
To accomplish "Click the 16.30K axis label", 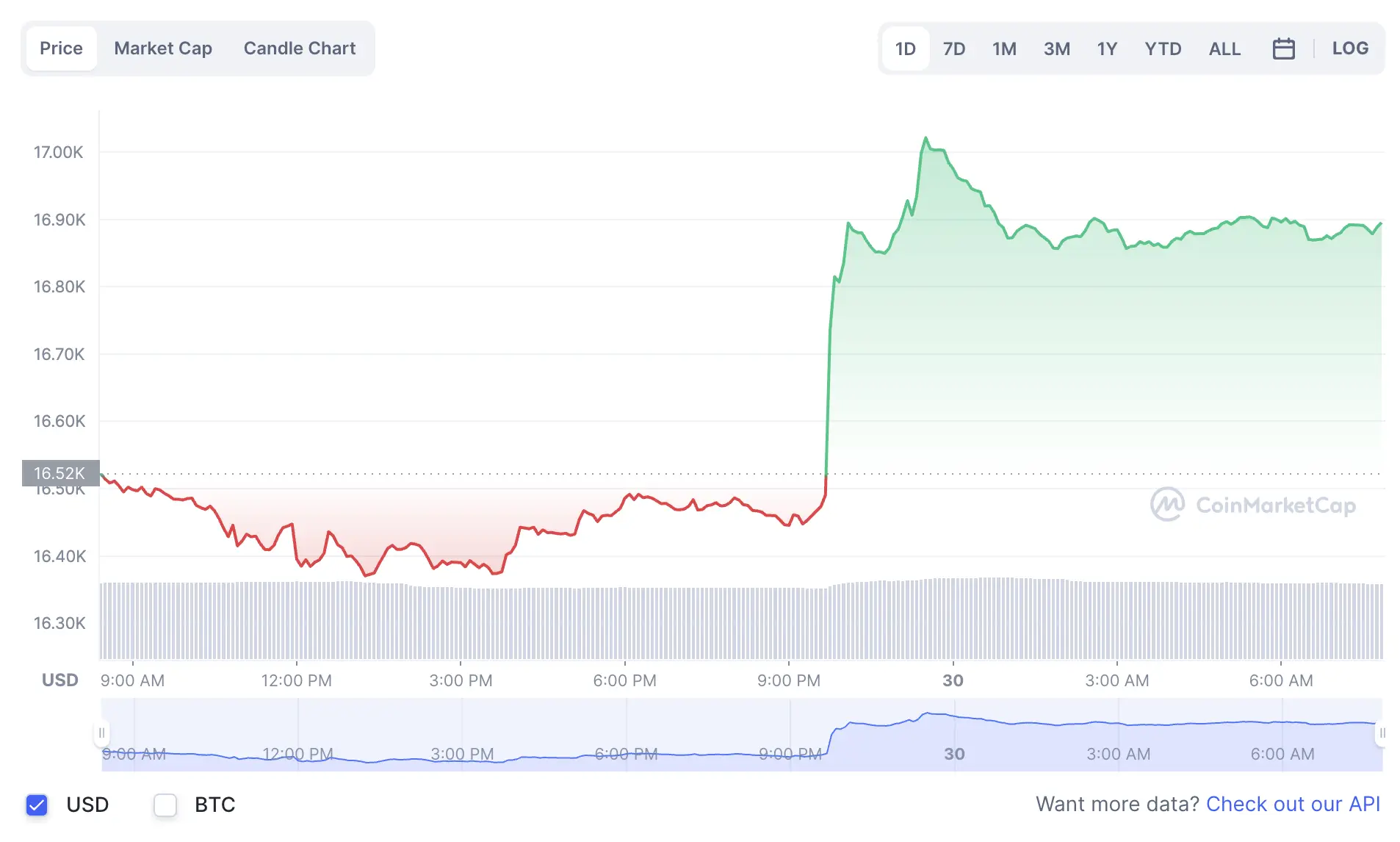I will pos(59,623).
